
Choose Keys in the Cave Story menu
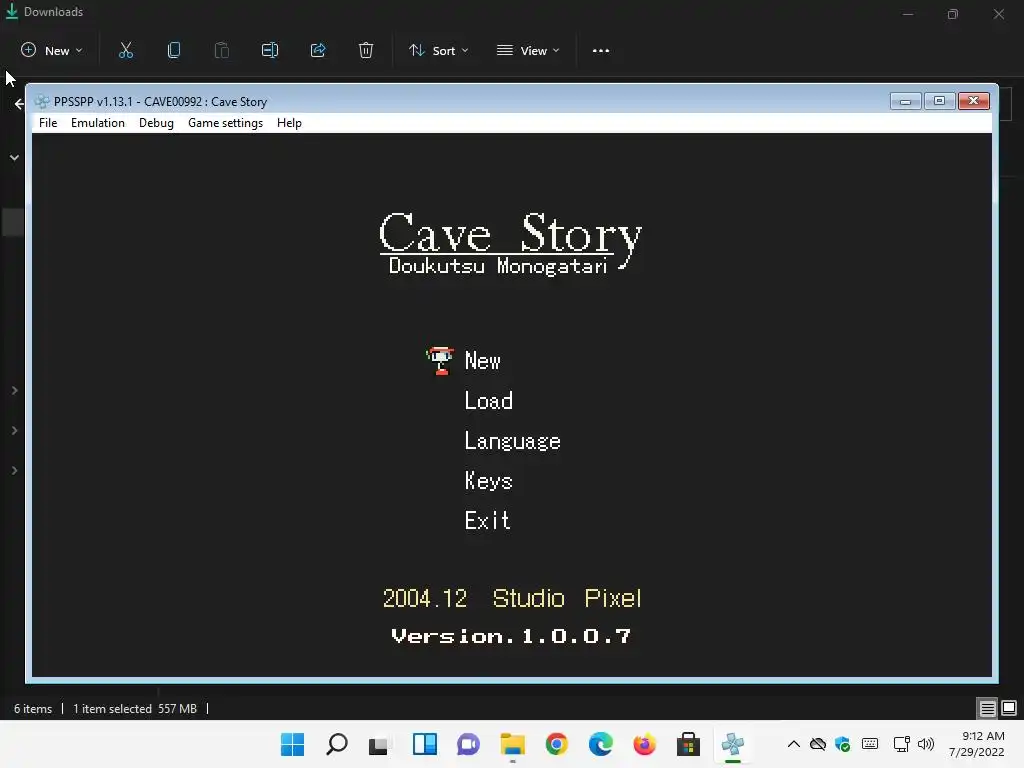(488, 481)
